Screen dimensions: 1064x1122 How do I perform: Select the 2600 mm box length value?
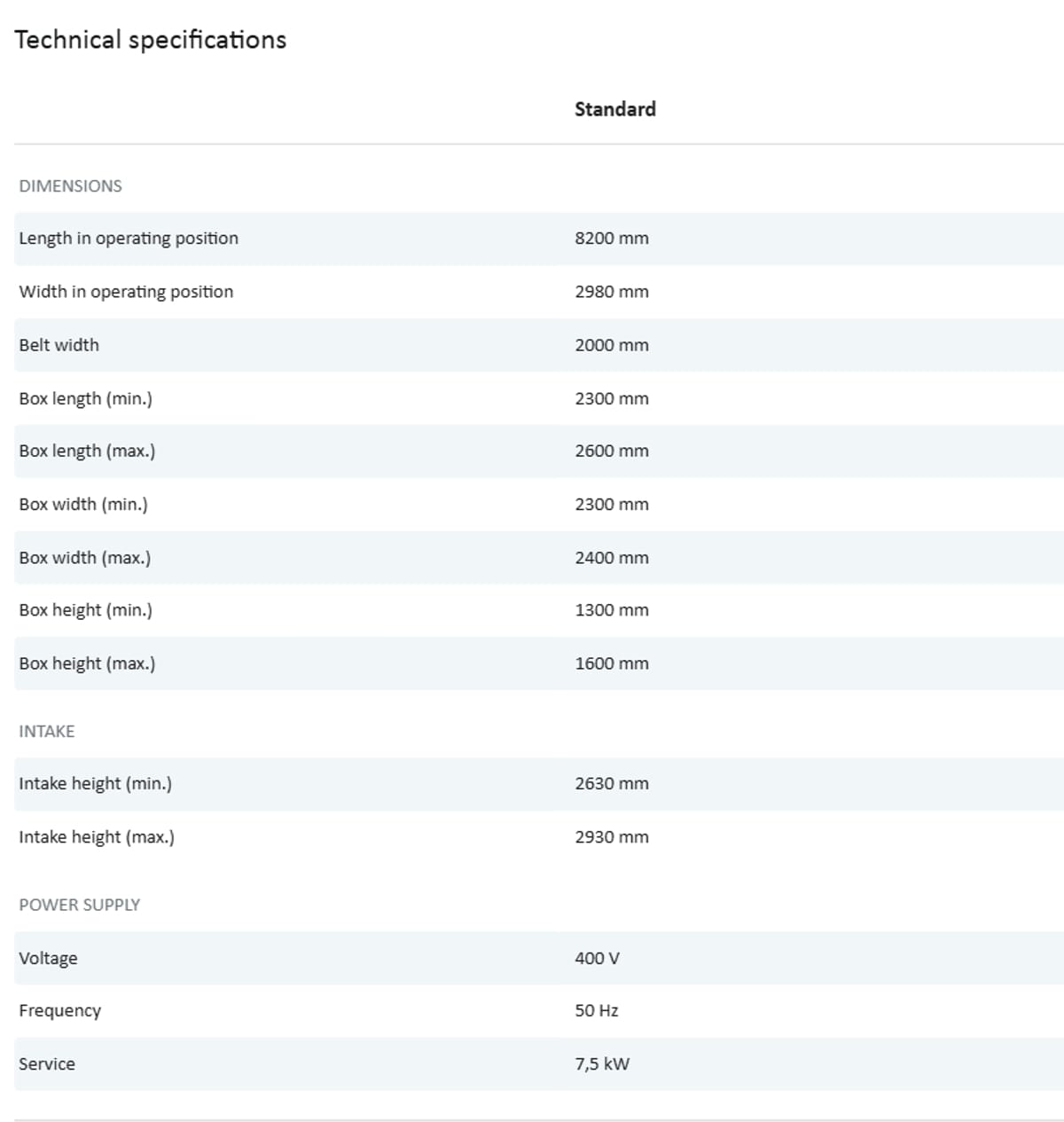611,451
